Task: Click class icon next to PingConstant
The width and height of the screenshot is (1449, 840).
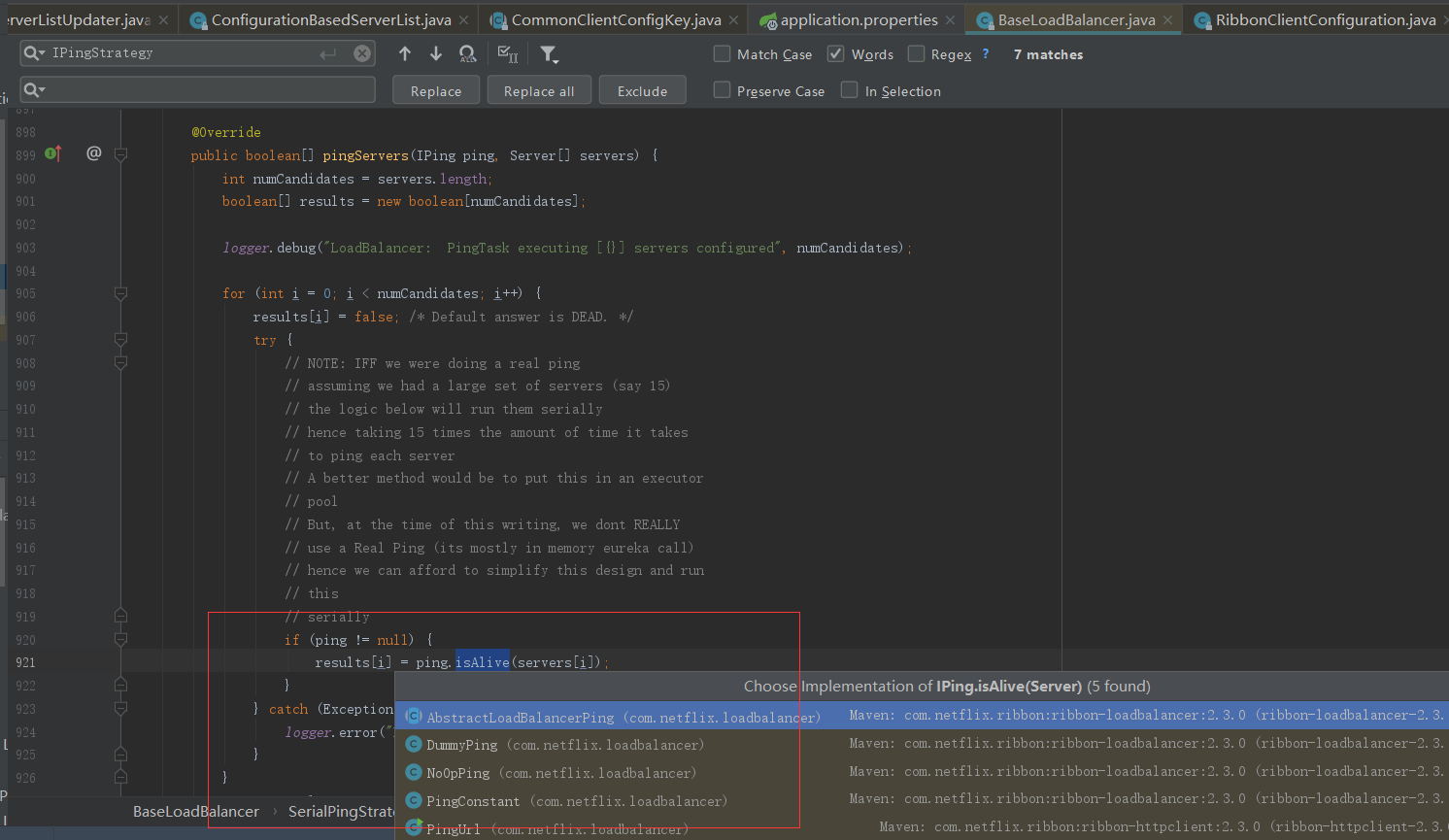Action: coord(414,800)
